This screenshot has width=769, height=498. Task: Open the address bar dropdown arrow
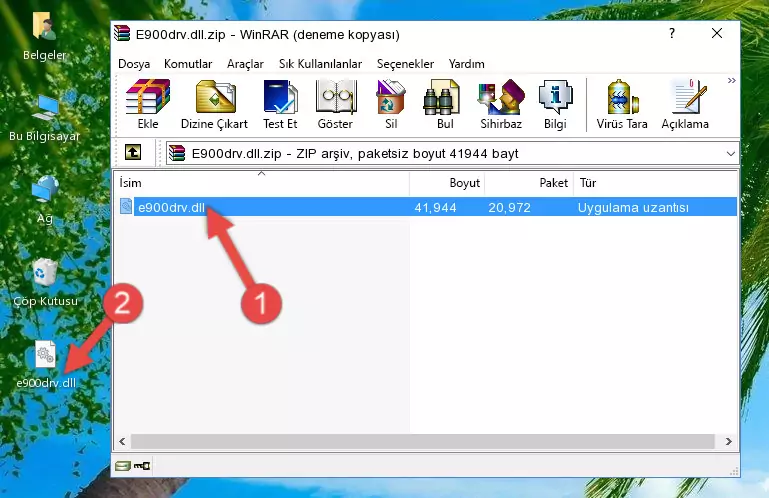[730, 154]
